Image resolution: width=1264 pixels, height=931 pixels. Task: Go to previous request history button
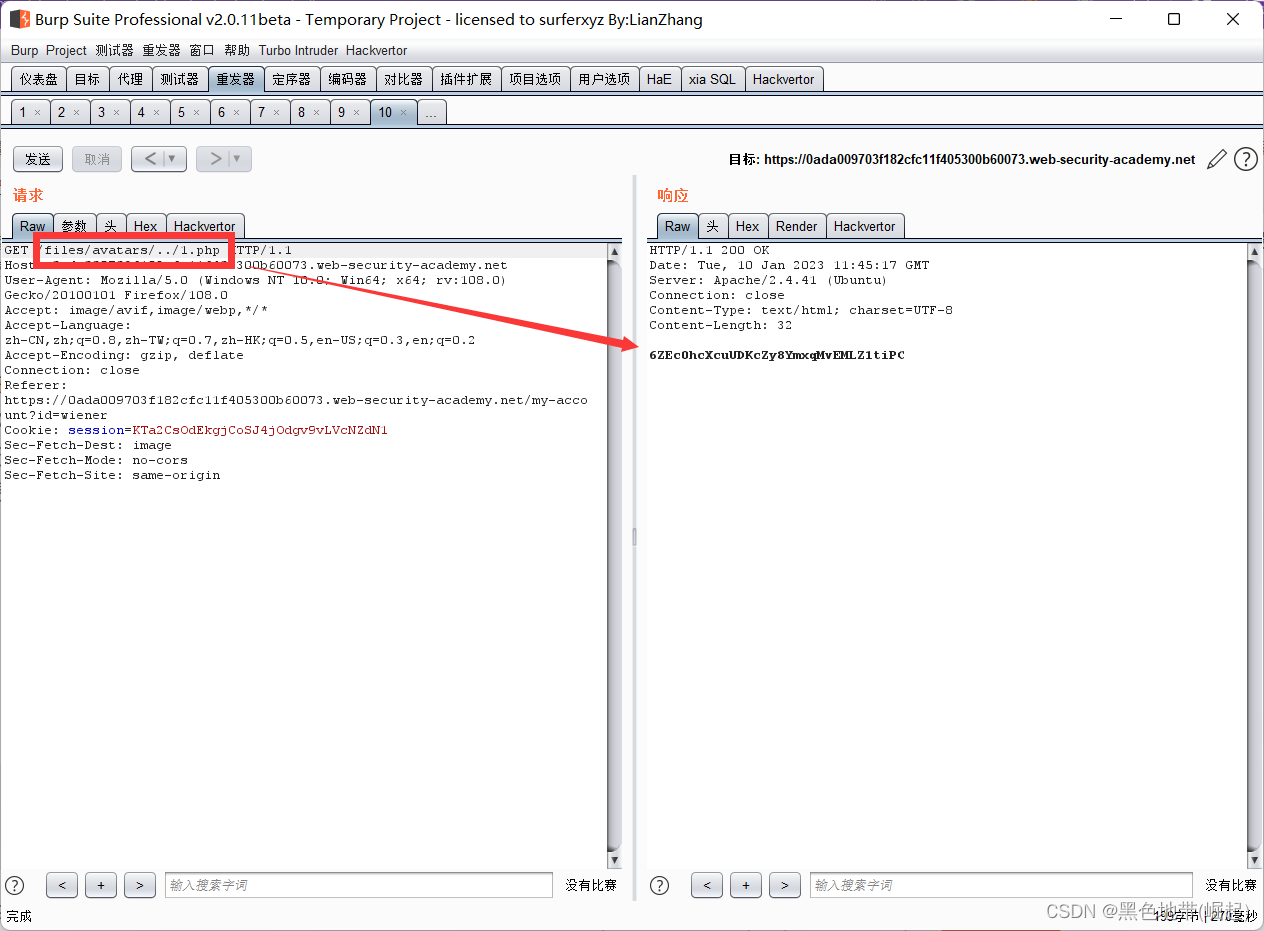click(x=159, y=159)
